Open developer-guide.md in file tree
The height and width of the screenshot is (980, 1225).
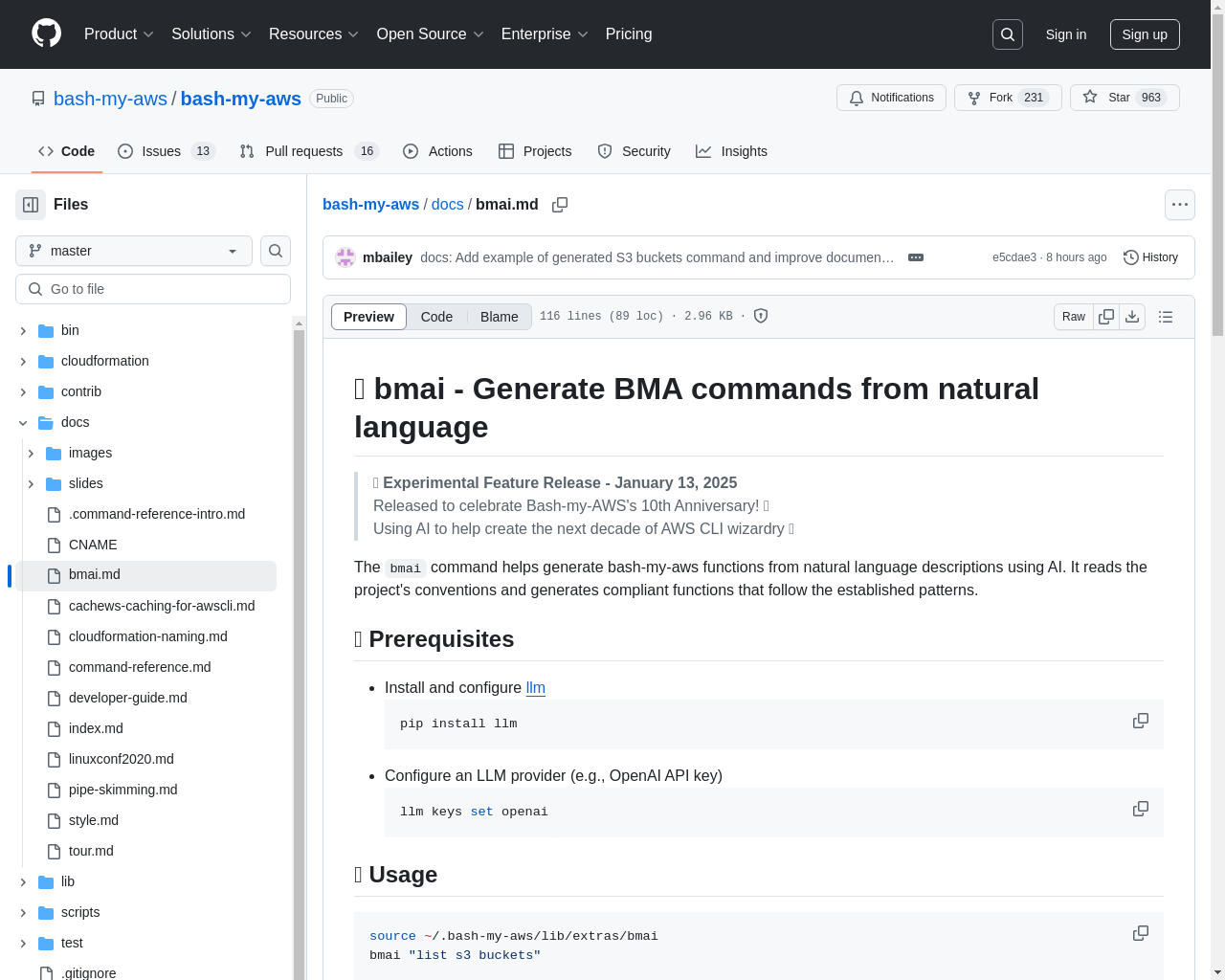(128, 698)
